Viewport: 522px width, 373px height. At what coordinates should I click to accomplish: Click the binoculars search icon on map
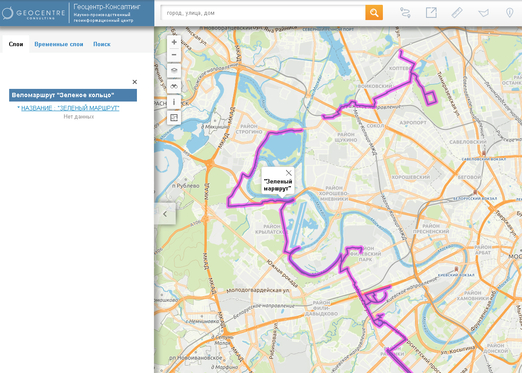[174, 86]
